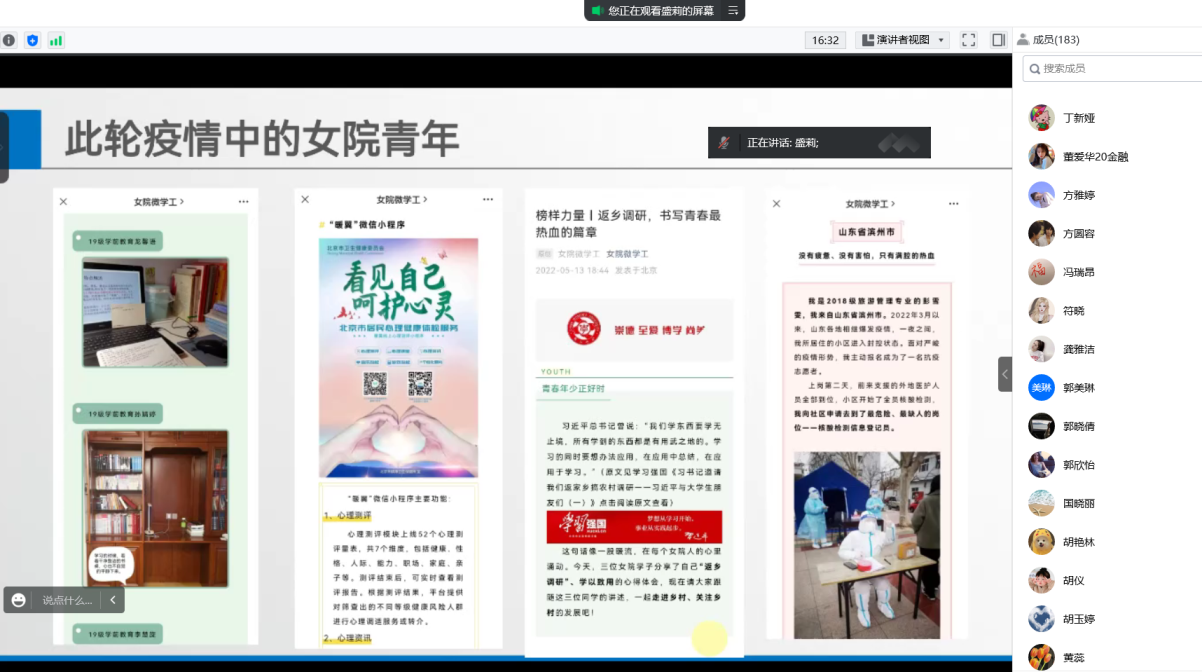Click the magnifier icon in member search
This screenshot has width=1202, height=672.
[1033, 68]
